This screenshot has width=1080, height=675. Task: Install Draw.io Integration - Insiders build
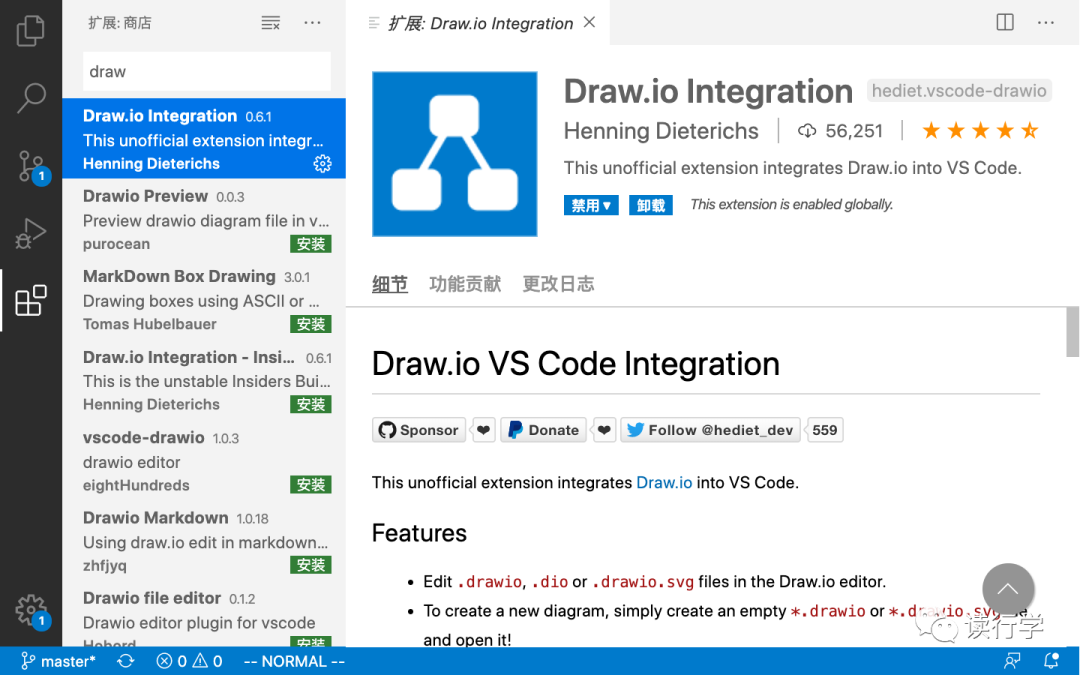click(311, 404)
